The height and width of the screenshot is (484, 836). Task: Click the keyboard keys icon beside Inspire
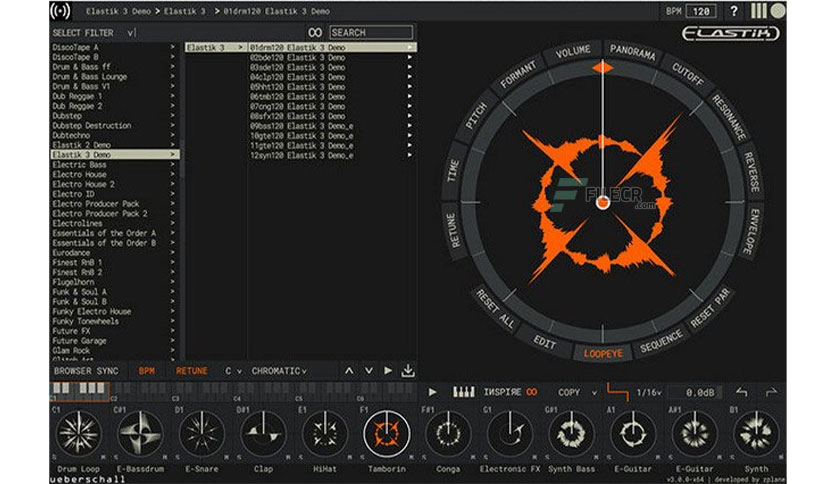tap(463, 392)
